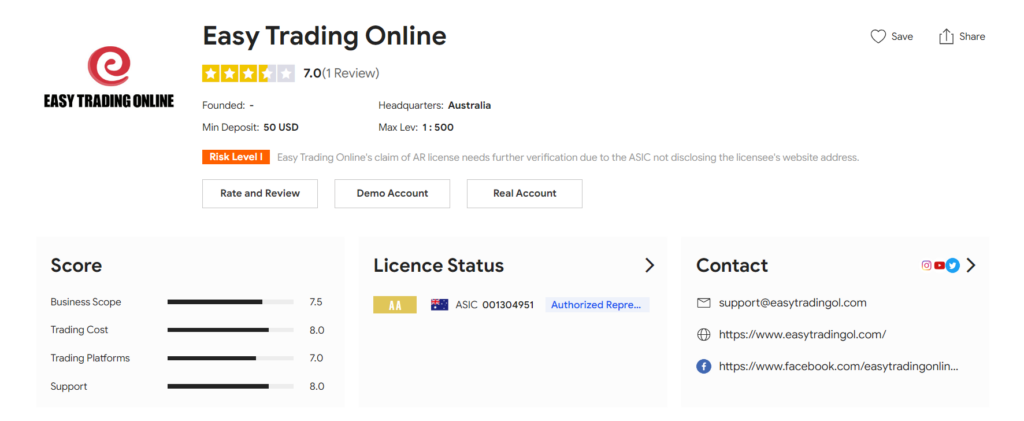Open the easytradingol.com website link

pos(802,335)
